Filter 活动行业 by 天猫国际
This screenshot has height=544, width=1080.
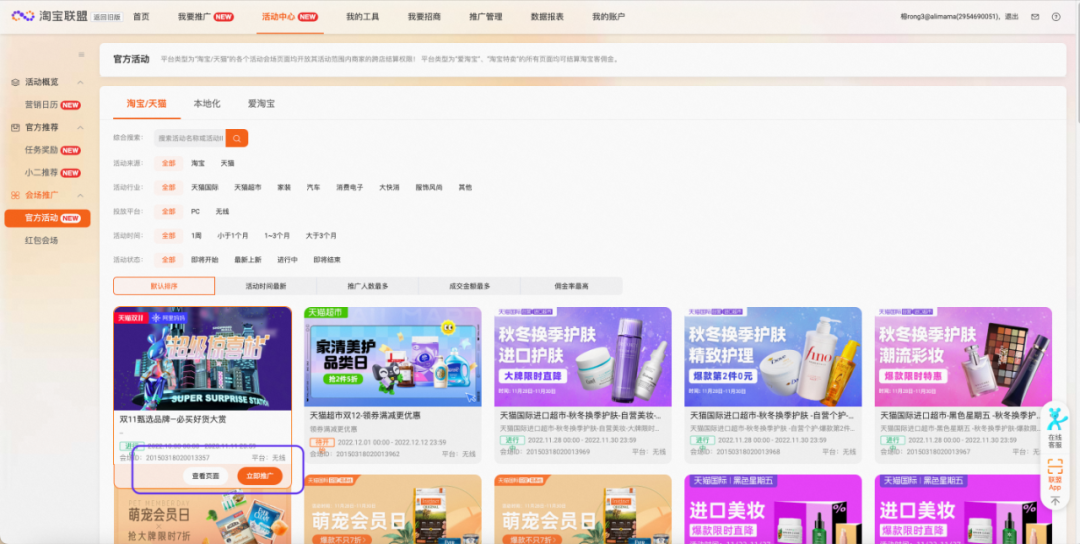coord(205,187)
